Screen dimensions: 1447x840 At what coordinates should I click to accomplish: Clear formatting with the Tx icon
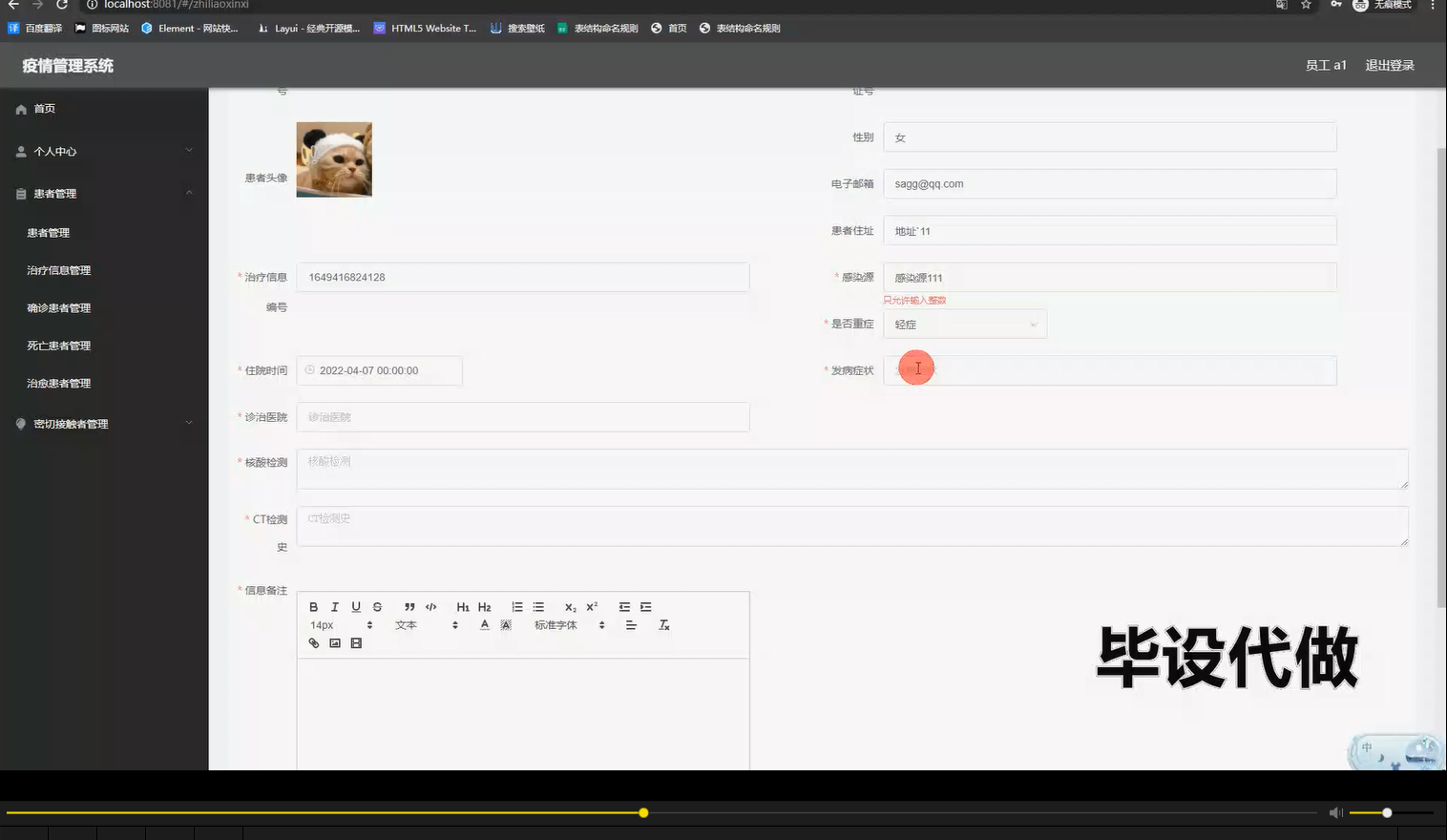663,624
